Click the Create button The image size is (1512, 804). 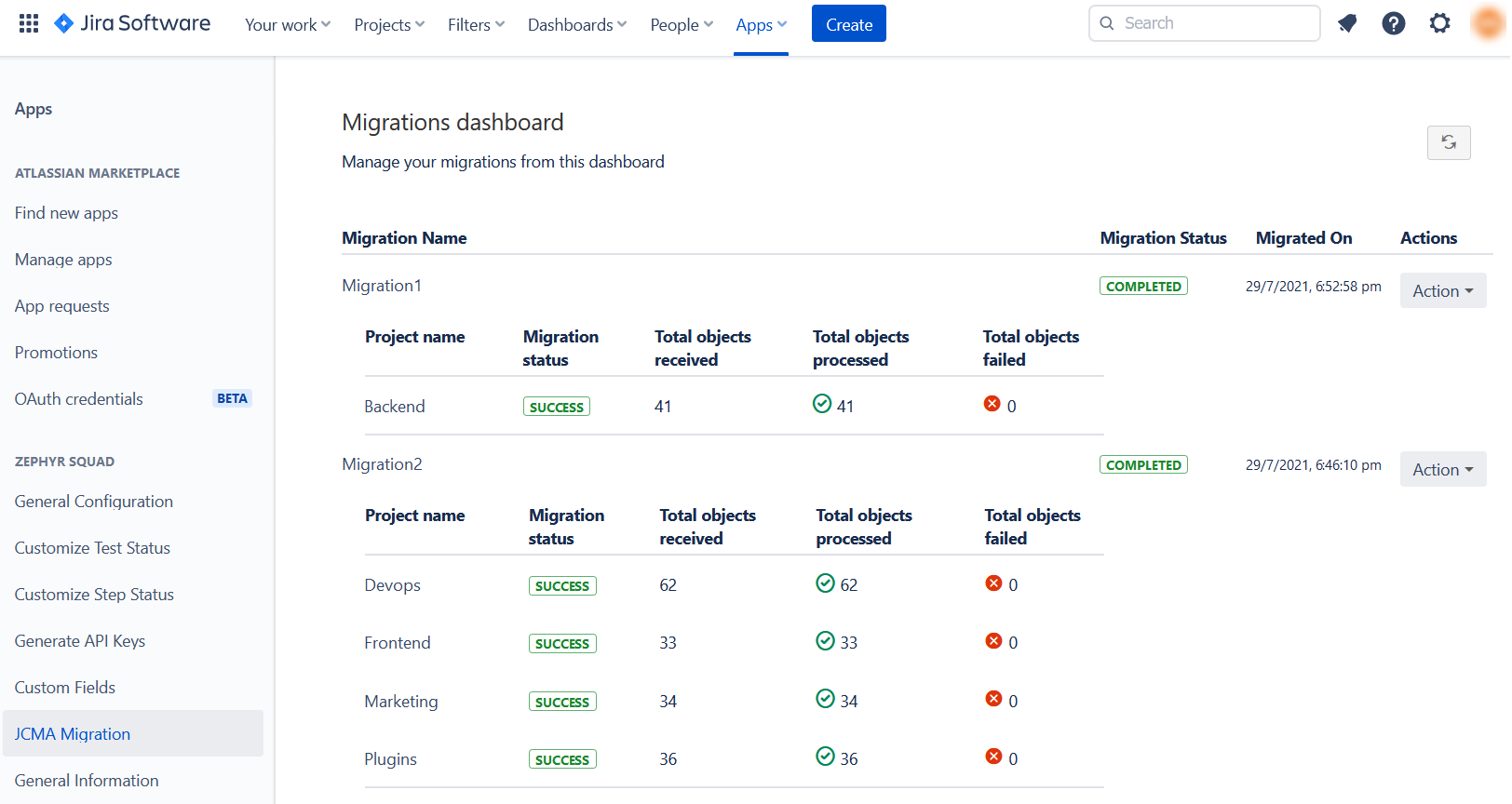pyautogui.click(x=849, y=24)
